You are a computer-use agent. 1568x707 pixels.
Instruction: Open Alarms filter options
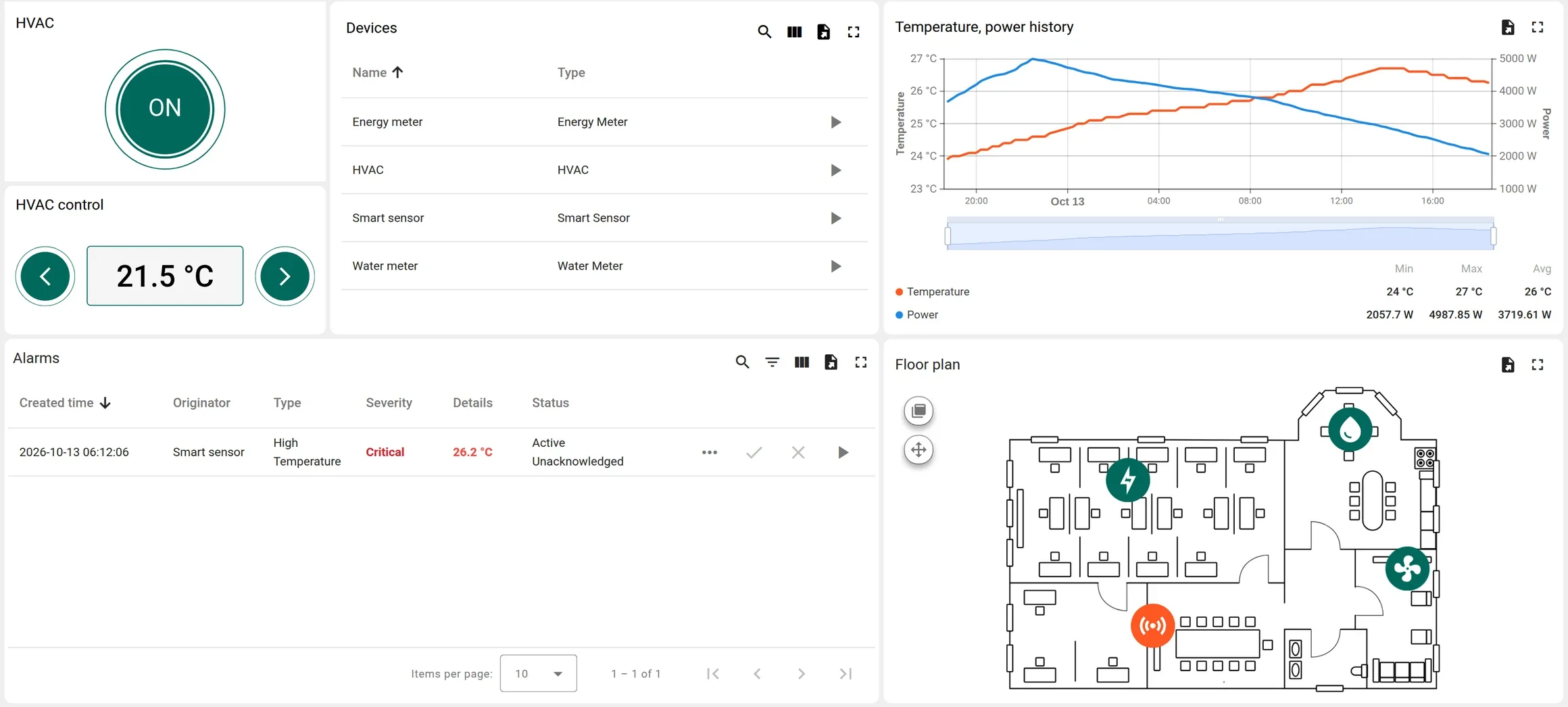tap(772, 362)
